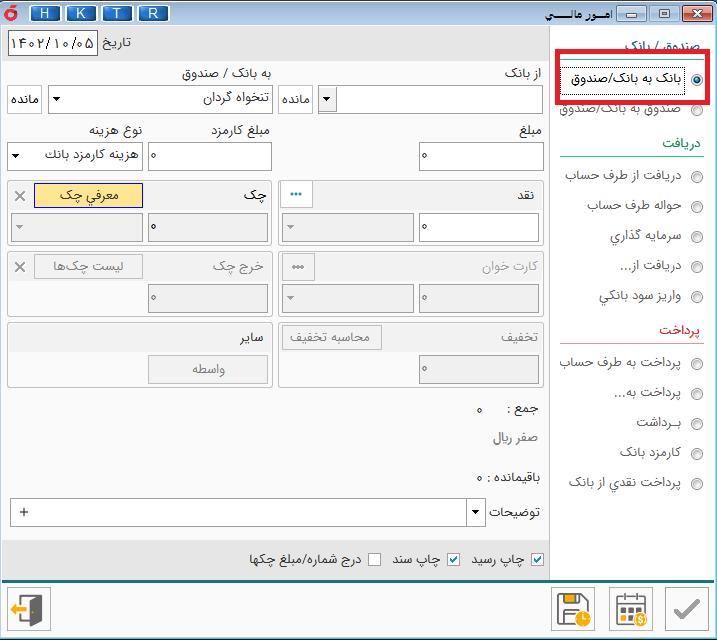
Task: Open the توضيحات dropdown arrow
Action: pyautogui.click(x=475, y=512)
